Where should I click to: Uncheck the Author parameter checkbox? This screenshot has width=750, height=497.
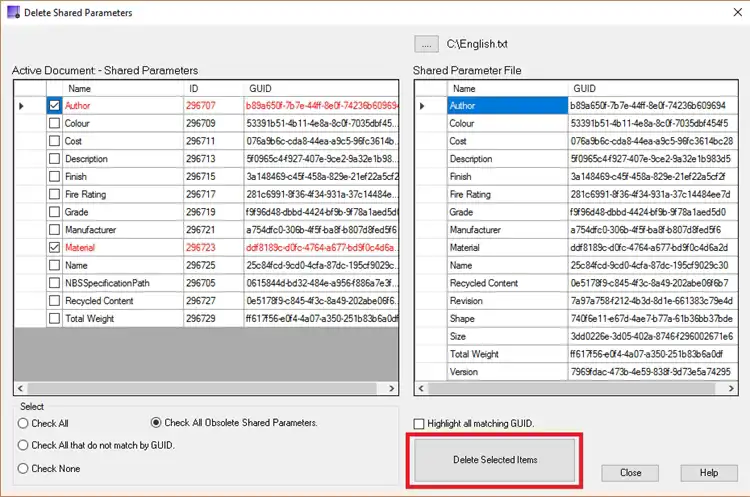(x=54, y=105)
